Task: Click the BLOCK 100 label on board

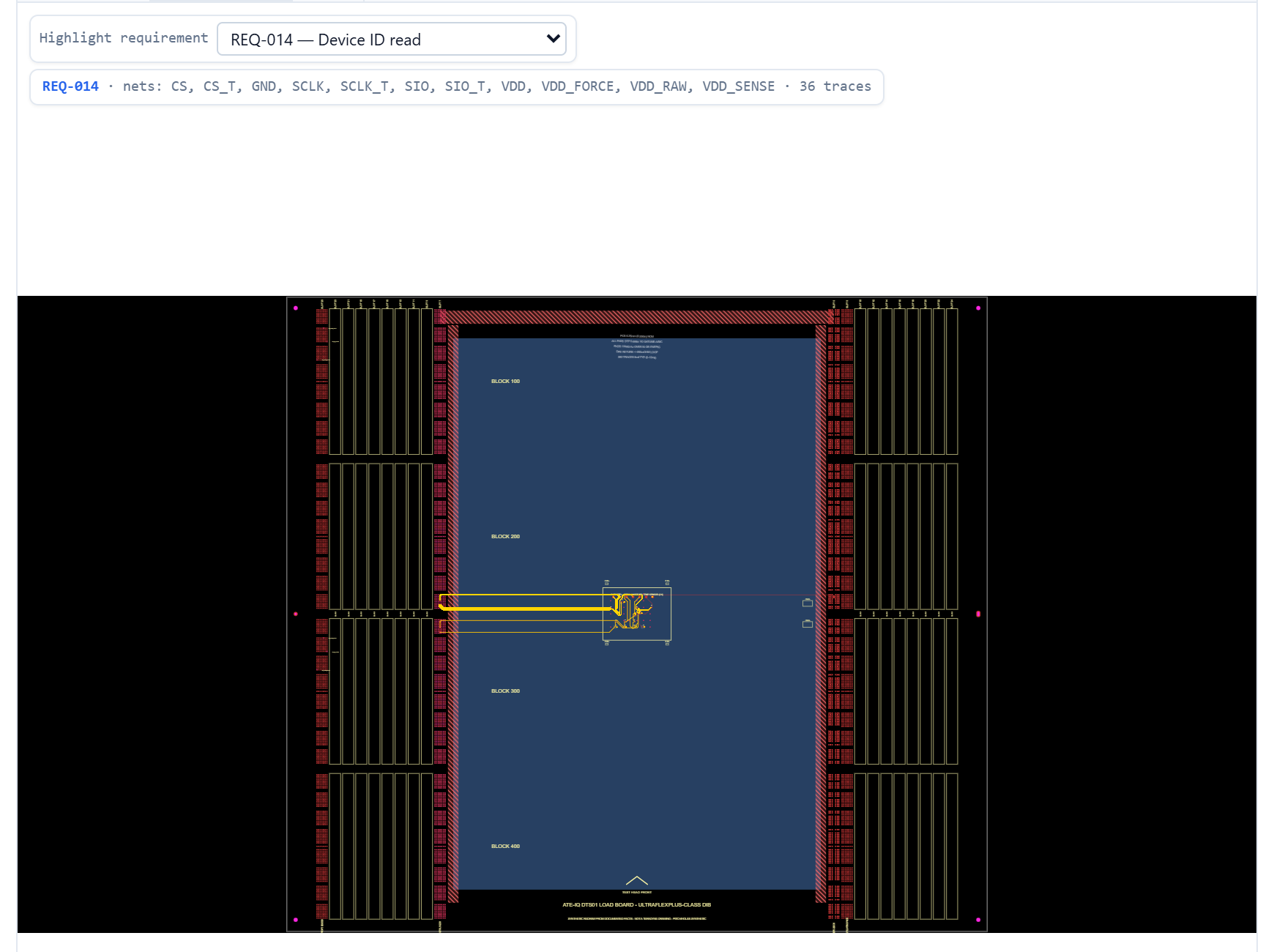Action: click(x=505, y=382)
